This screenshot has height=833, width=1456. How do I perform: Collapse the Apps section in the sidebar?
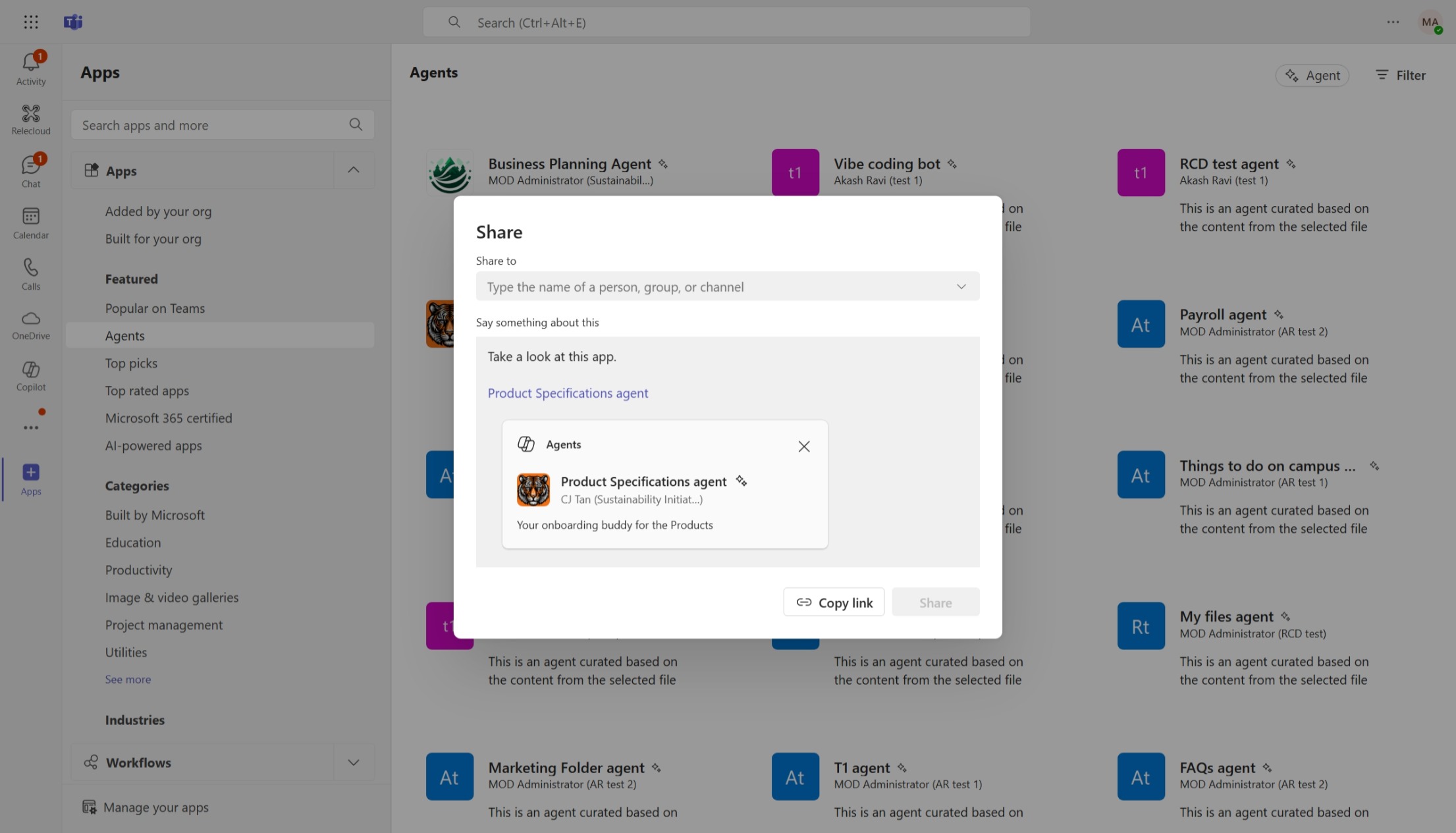354,170
